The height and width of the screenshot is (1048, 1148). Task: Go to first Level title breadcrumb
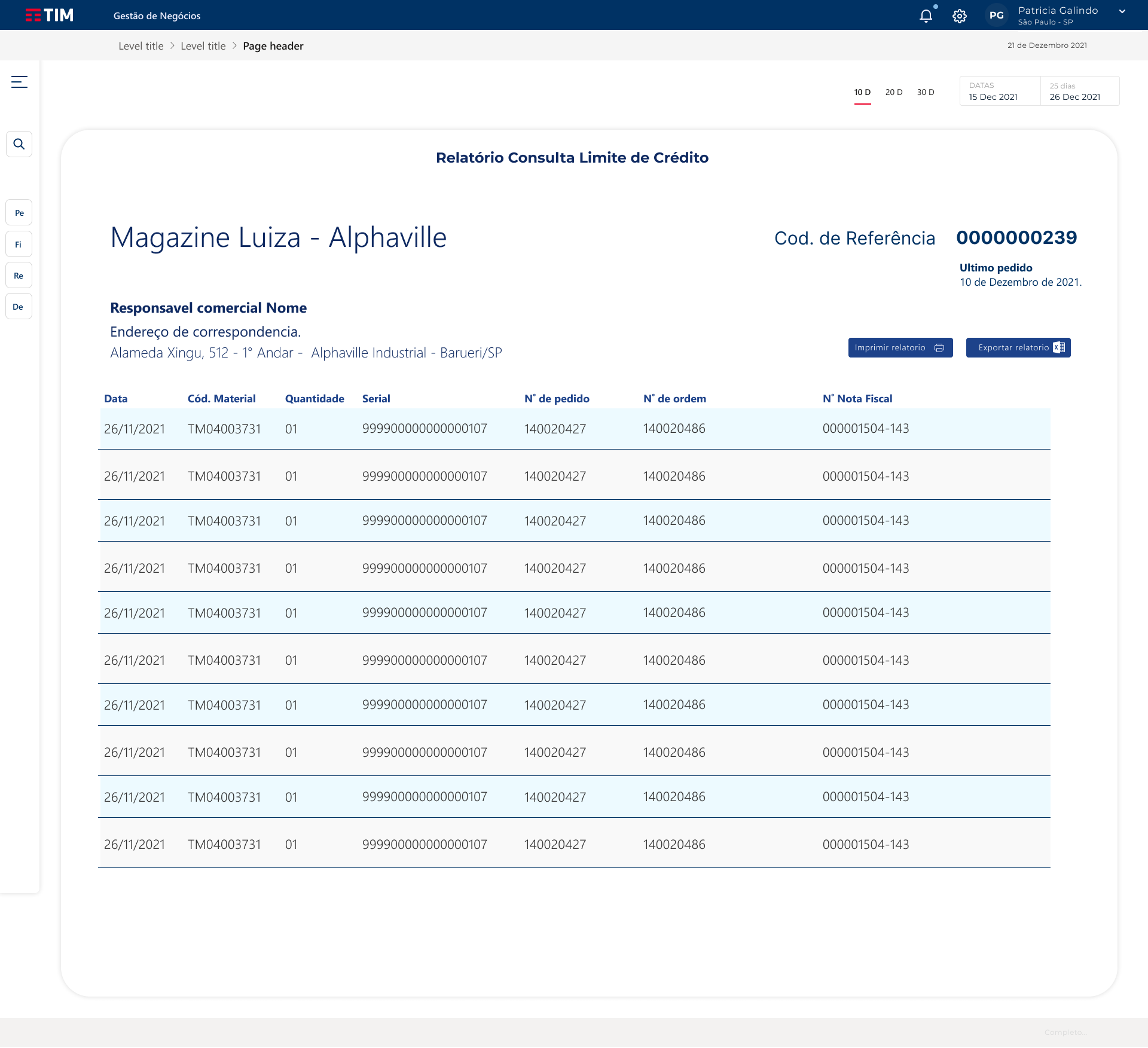pyautogui.click(x=141, y=46)
